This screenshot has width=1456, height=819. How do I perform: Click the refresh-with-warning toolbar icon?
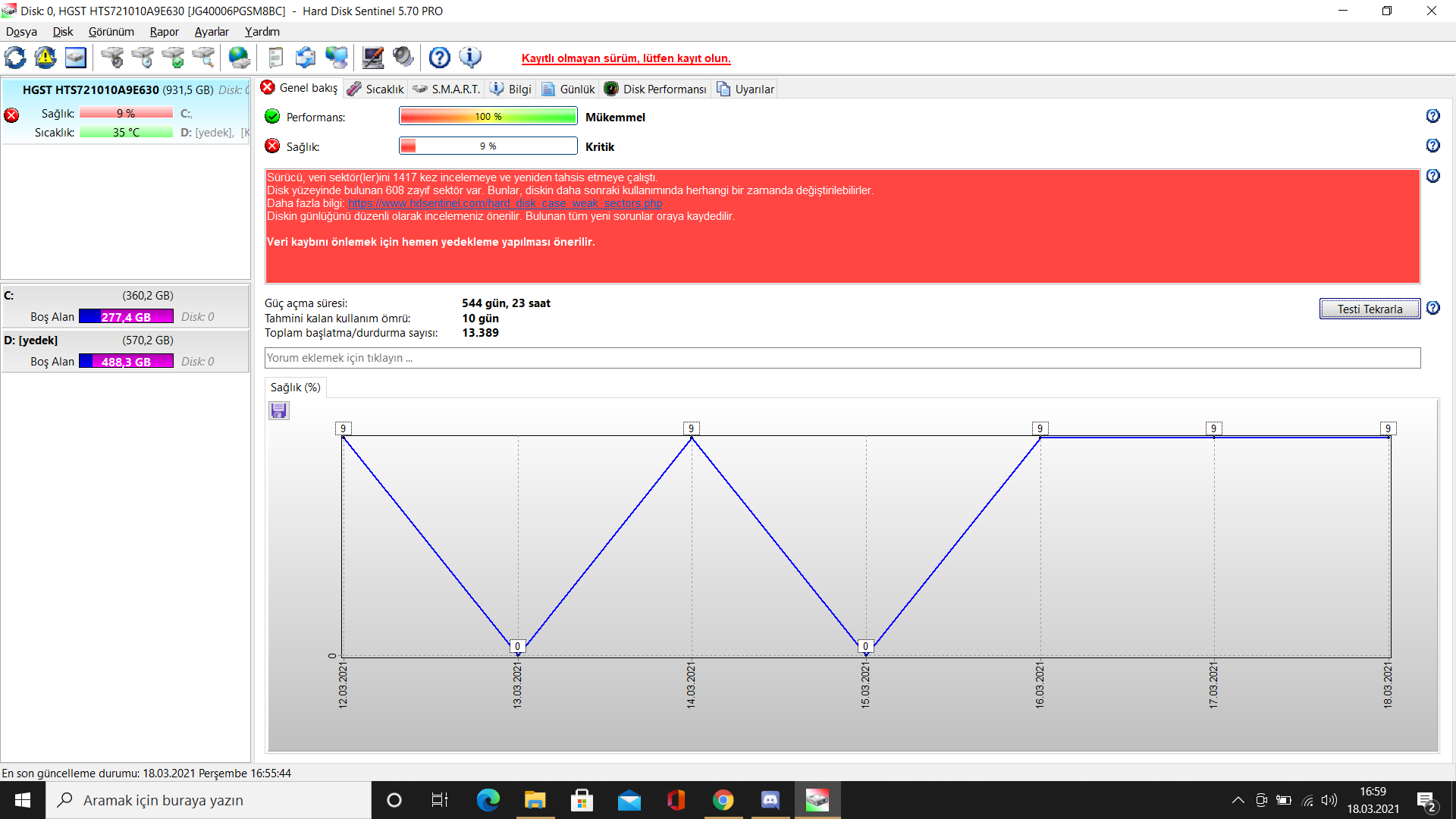click(x=45, y=58)
